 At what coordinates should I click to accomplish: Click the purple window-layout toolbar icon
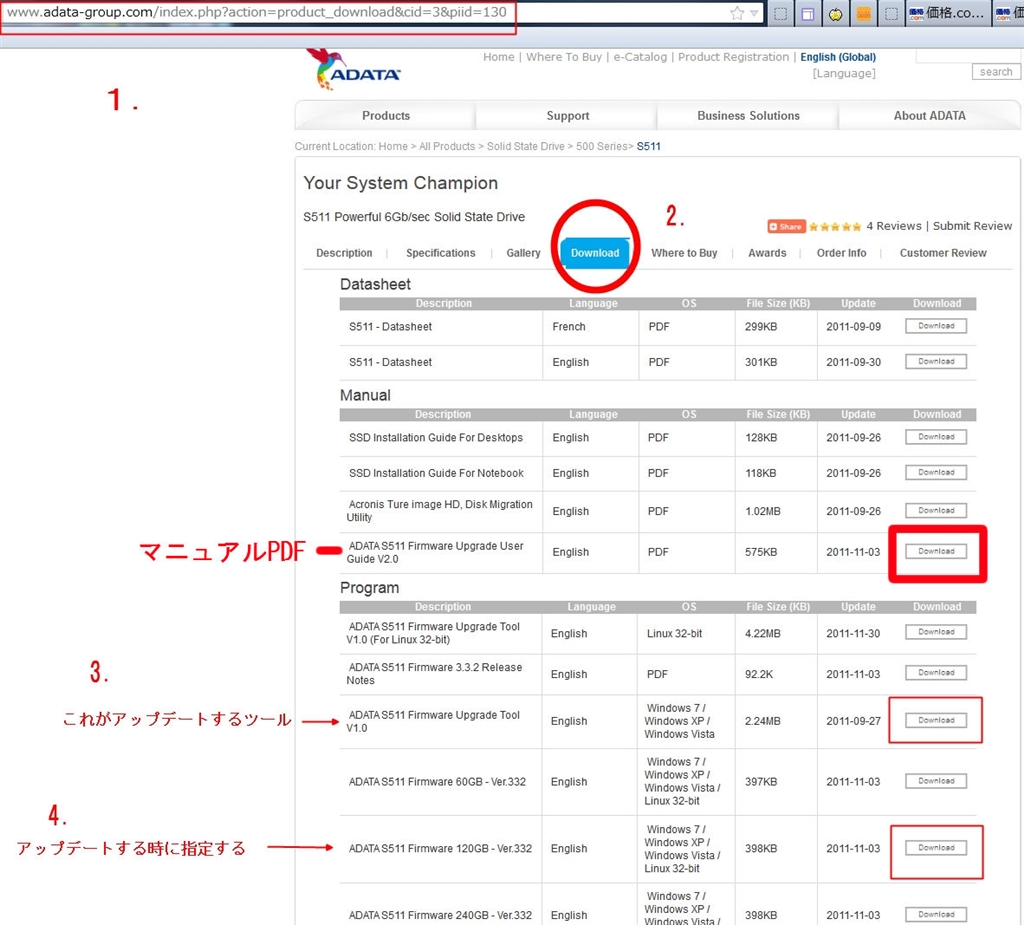[808, 14]
